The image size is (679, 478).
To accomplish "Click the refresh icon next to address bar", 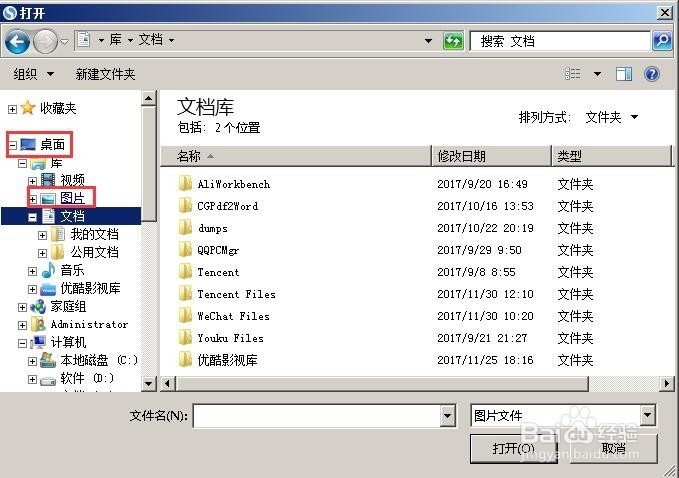I will click(x=453, y=41).
